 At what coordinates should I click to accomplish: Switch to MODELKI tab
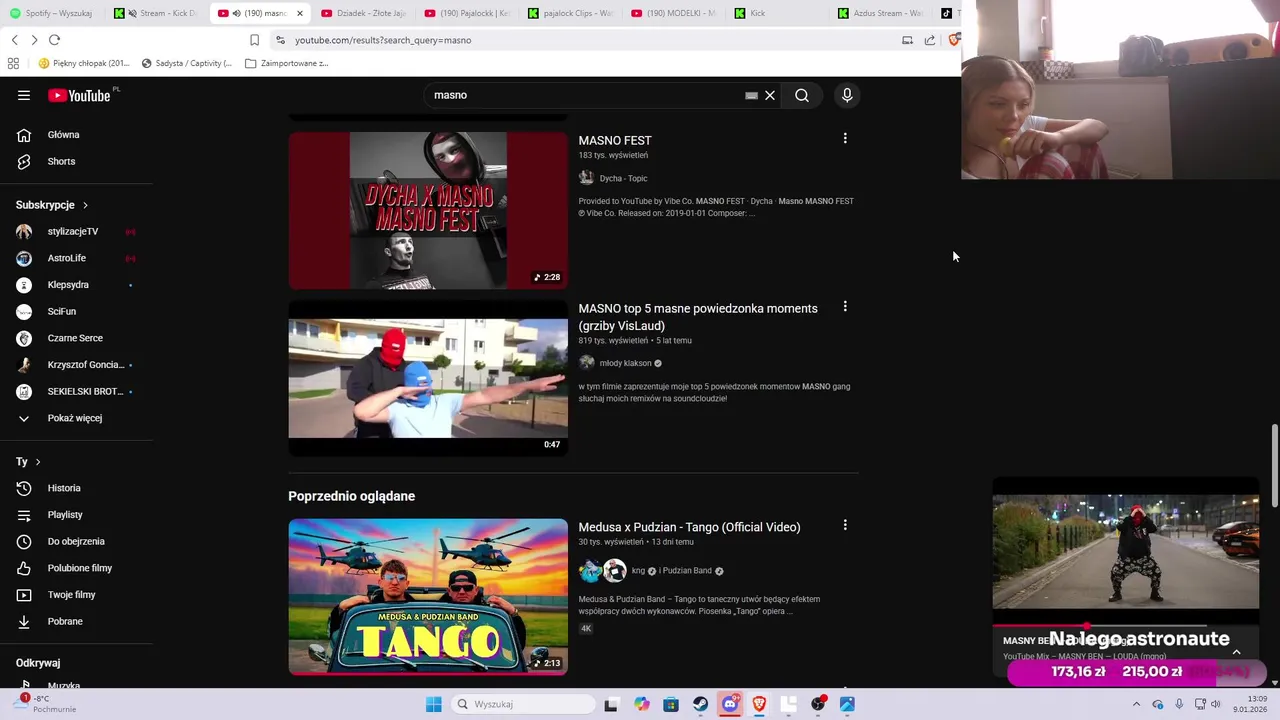click(674, 13)
